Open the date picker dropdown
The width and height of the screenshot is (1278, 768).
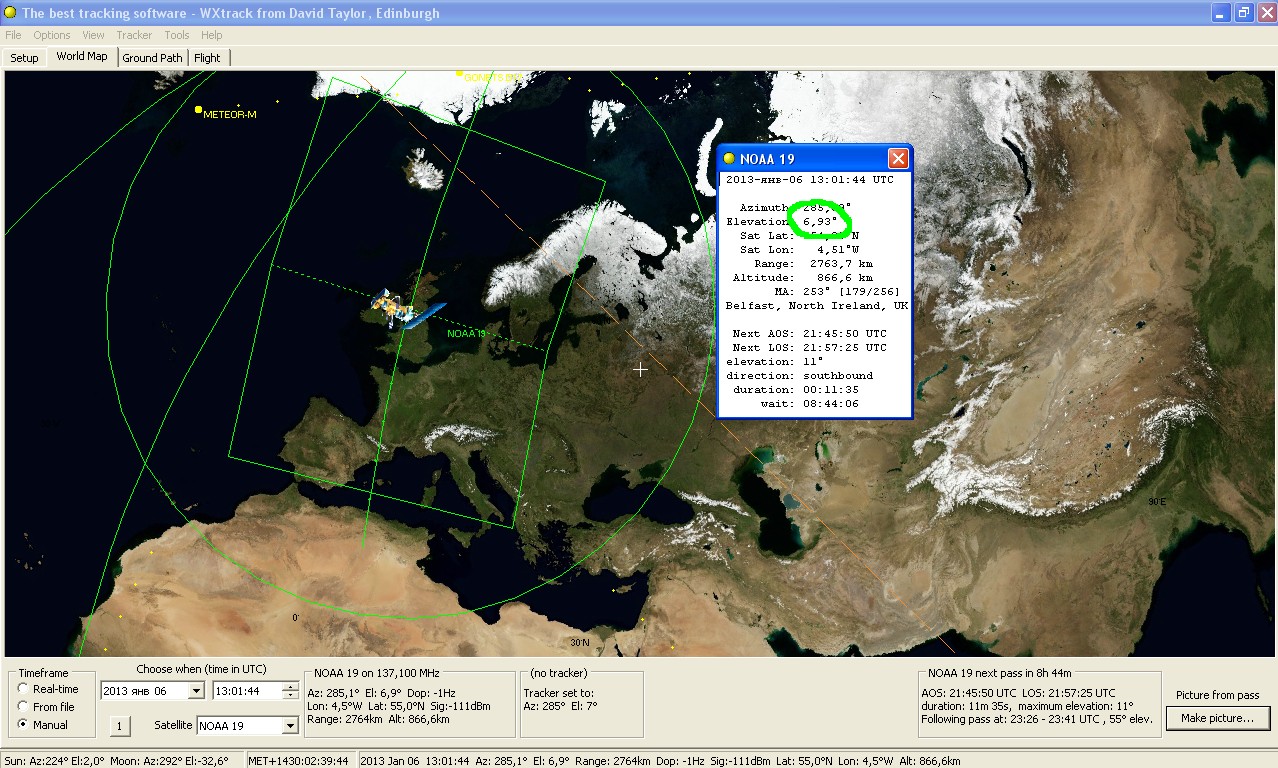pos(195,691)
